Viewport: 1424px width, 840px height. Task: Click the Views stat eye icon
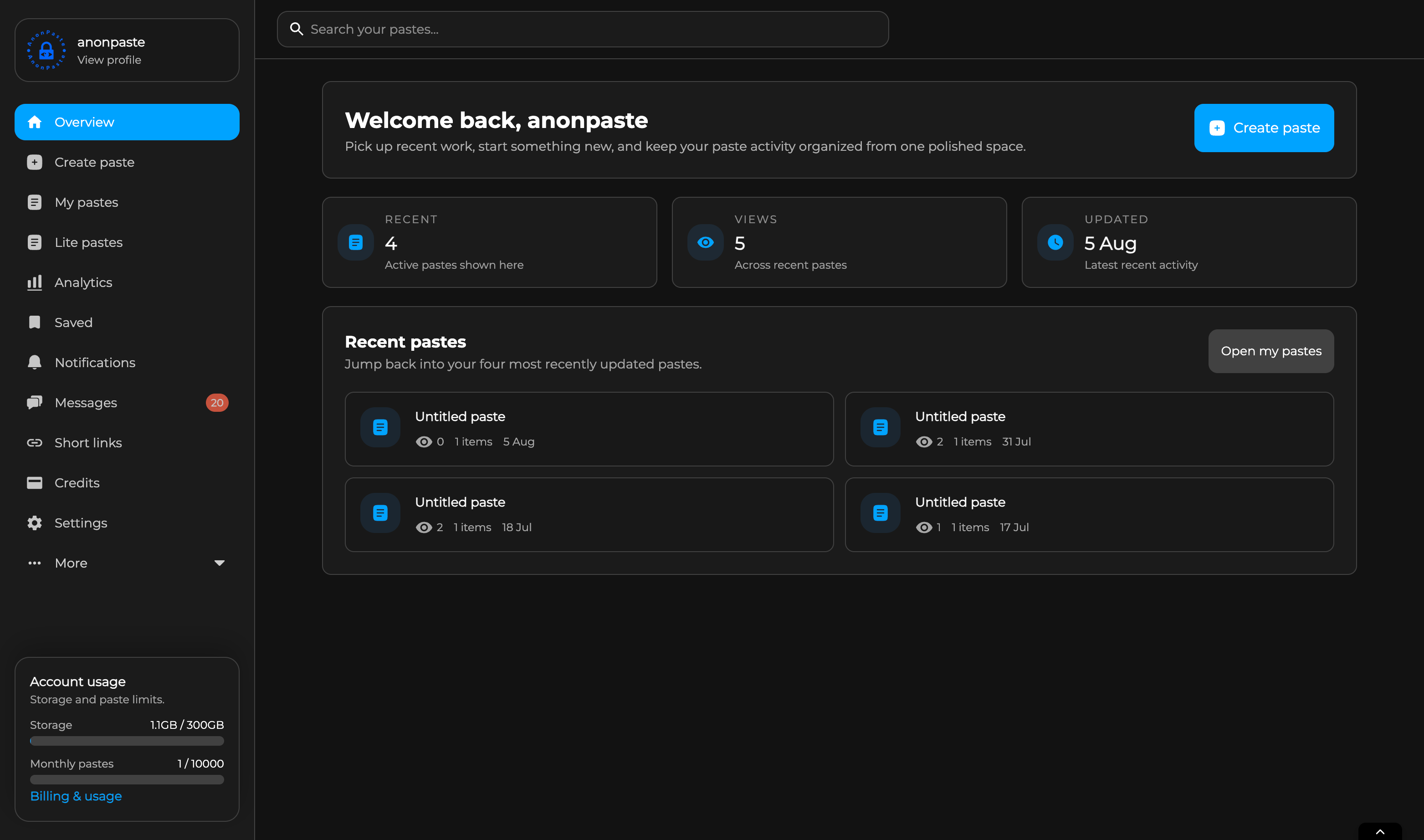[x=705, y=242]
